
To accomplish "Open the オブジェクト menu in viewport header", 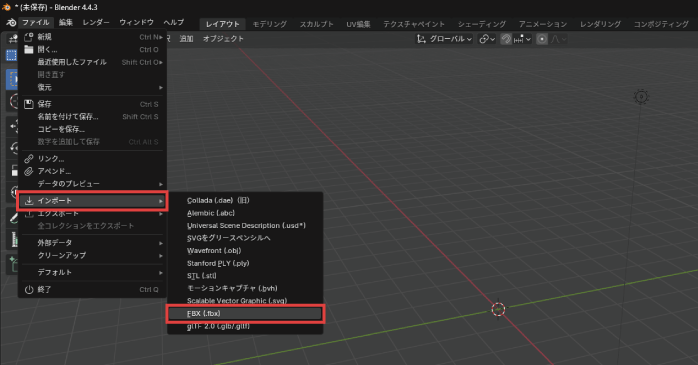I will [223, 39].
